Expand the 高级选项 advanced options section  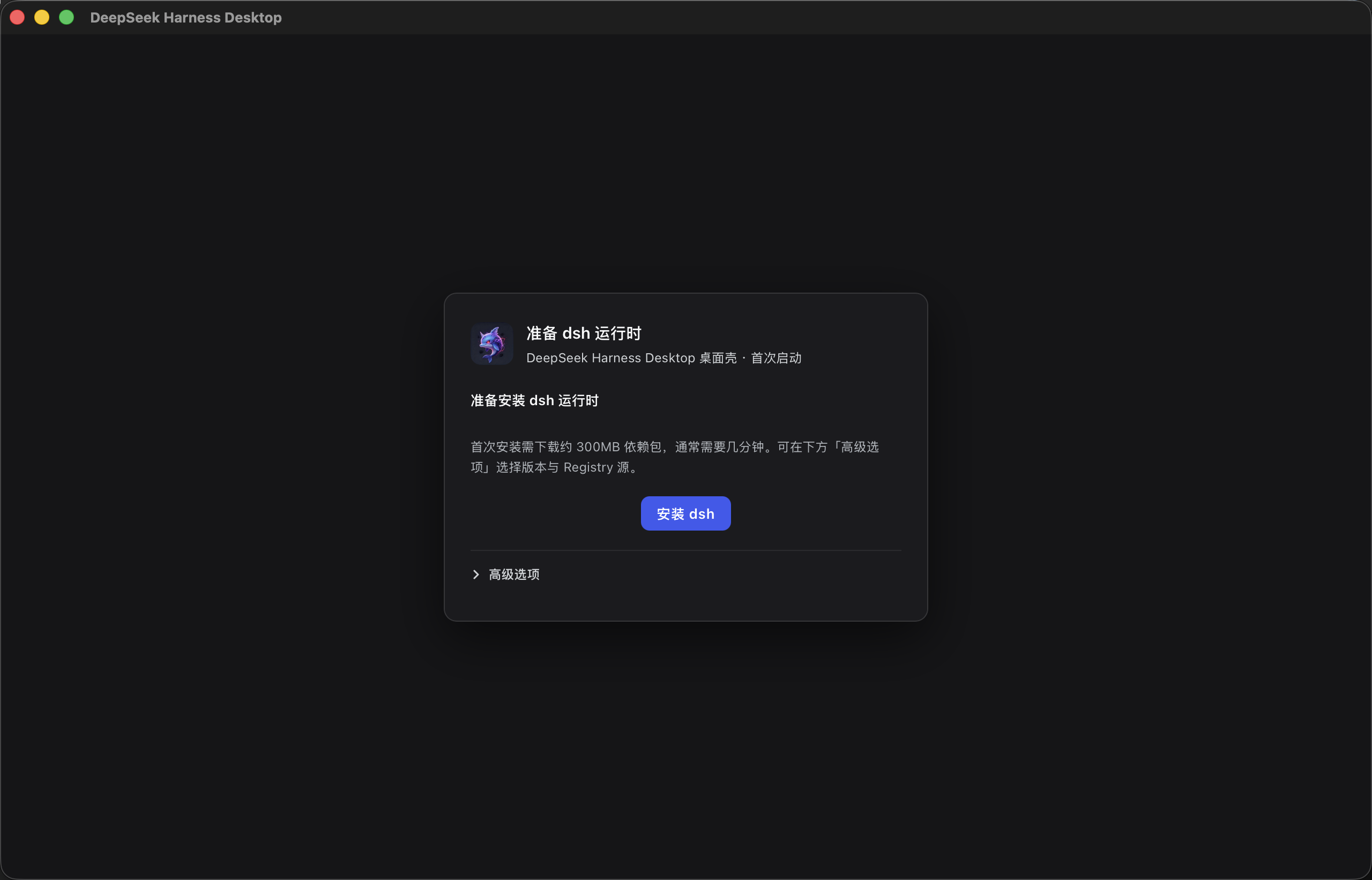click(506, 575)
